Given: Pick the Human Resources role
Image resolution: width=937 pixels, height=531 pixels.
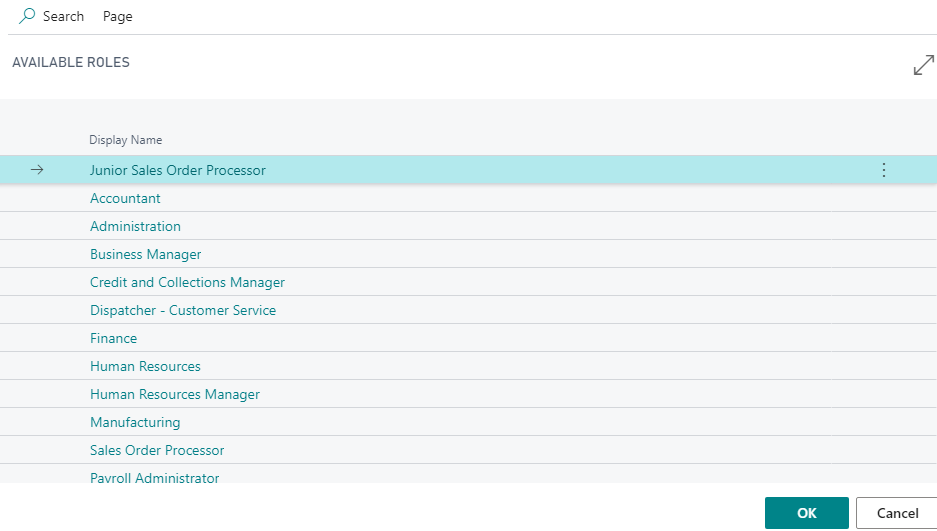Looking at the screenshot, I should point(145,366).
